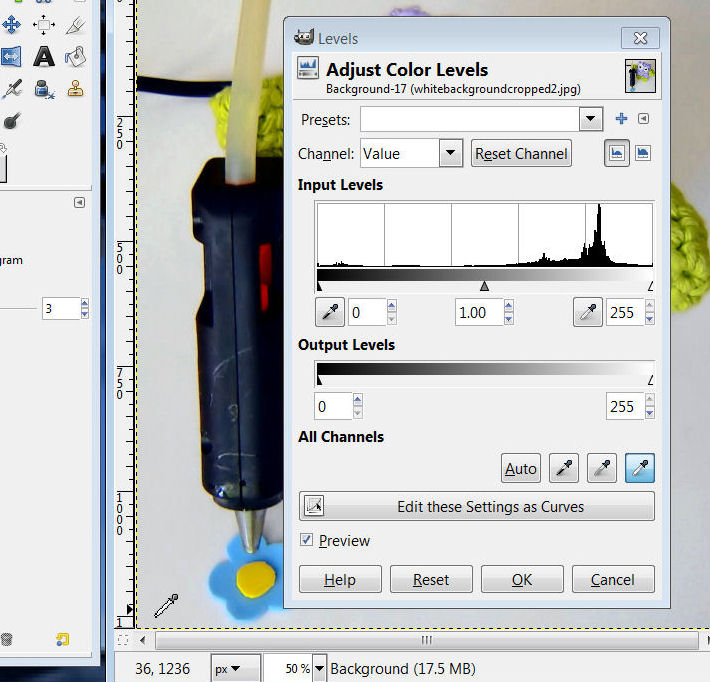Click the output black point slider handle
710x682 pixels.
point(319,380)
